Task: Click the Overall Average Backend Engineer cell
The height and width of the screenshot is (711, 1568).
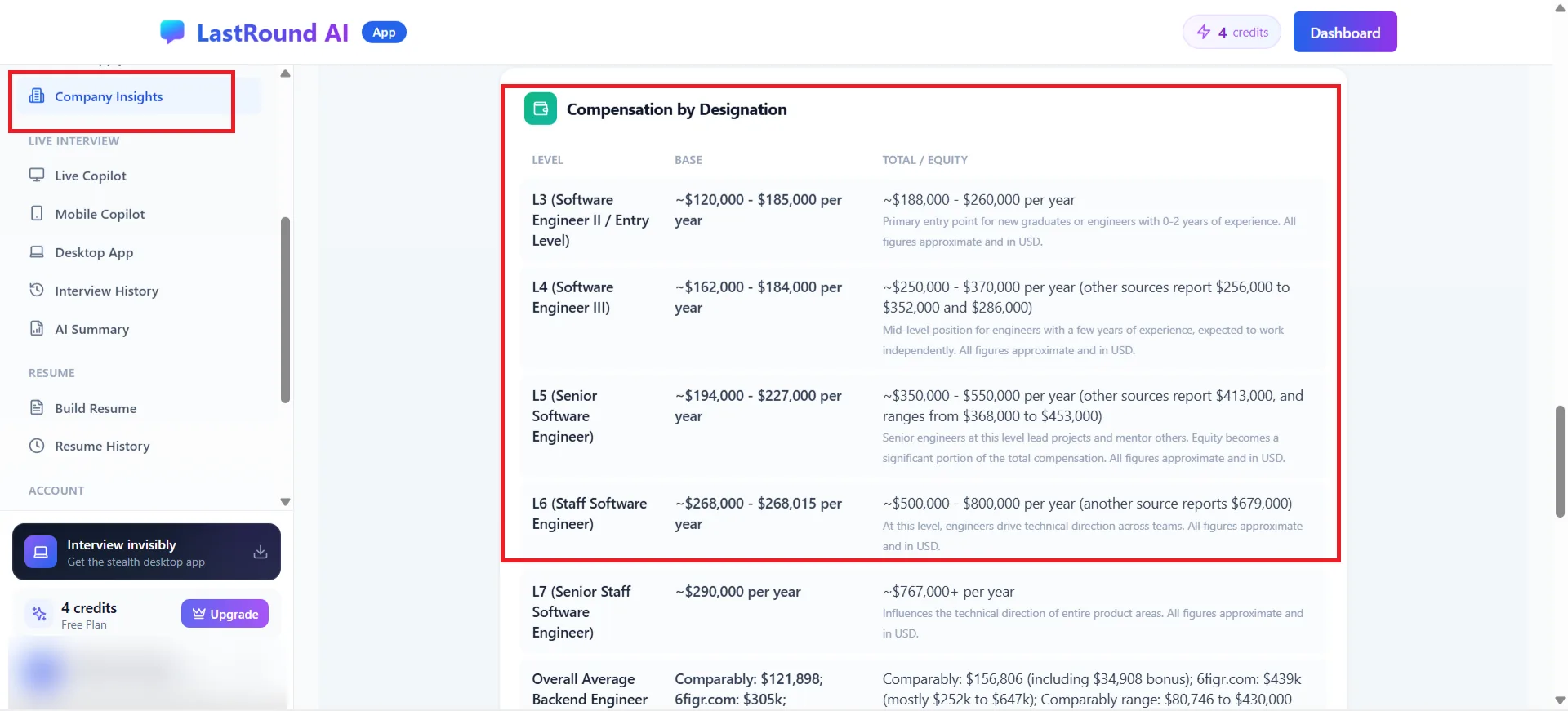Action: (x=590, y=689)
